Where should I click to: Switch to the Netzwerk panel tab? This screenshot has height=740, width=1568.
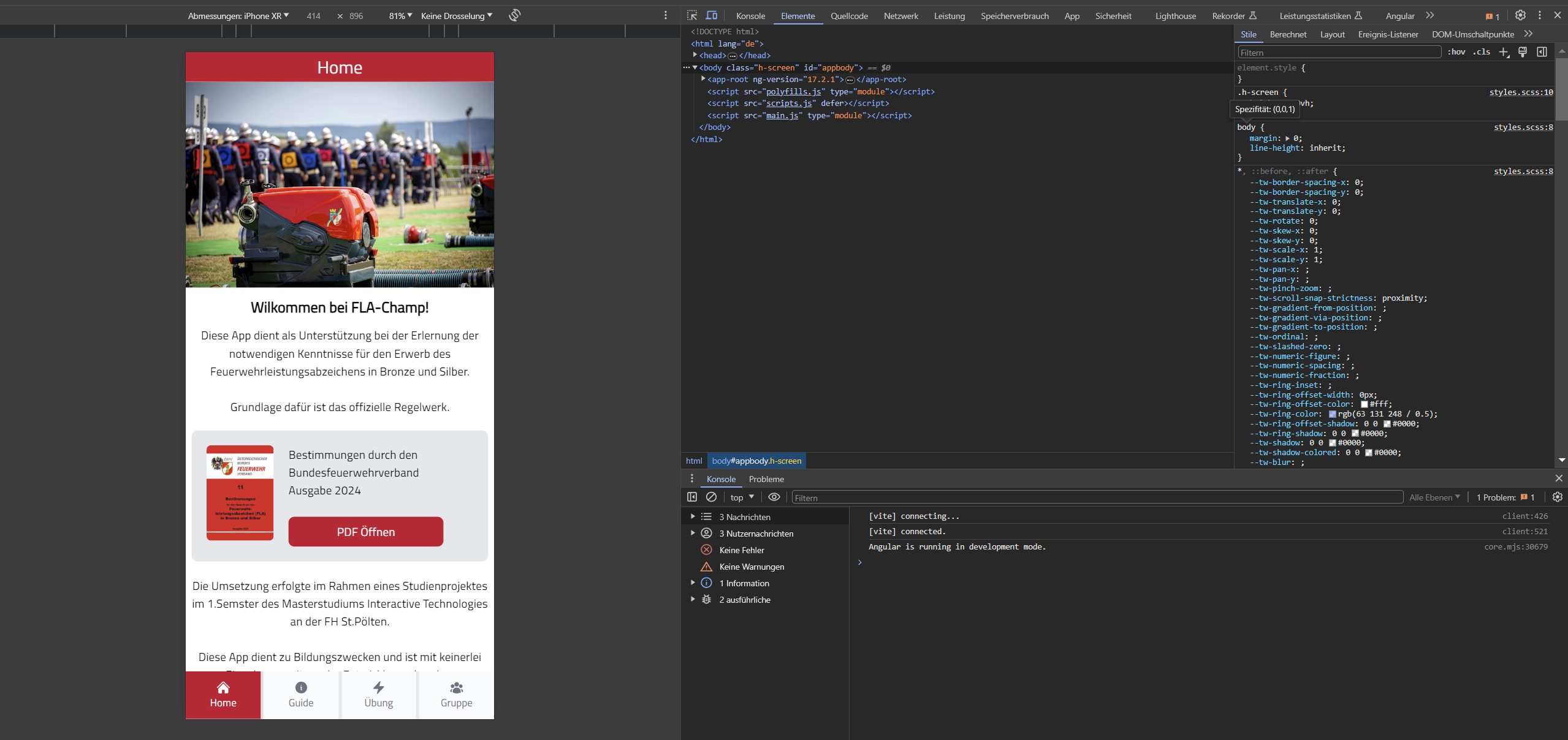tap(900, 16)
